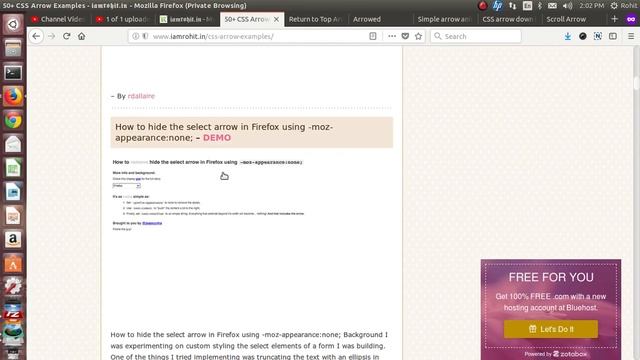The image size is (640, 360).
Task: Click the N extension icon in the toolbar
Action: click(598, 36)
